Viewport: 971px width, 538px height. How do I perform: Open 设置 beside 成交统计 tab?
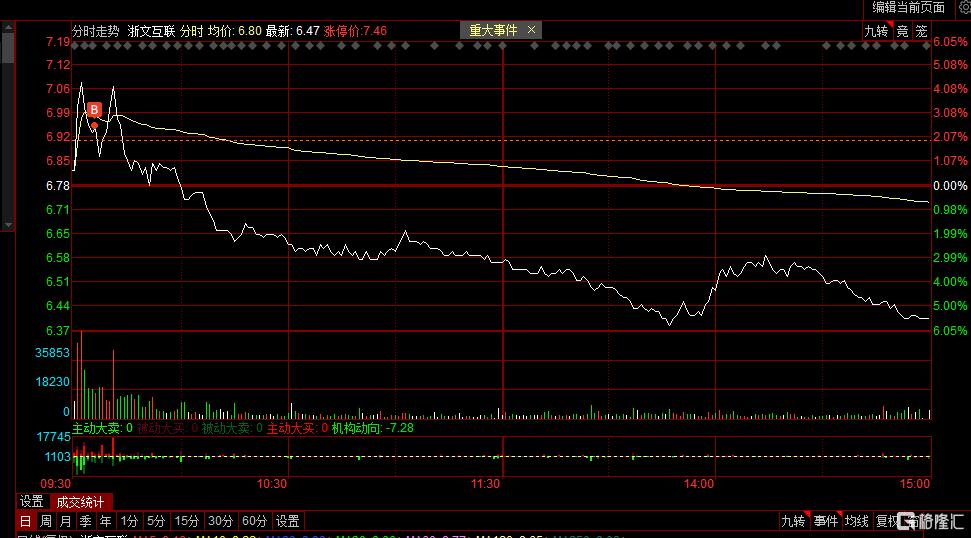(32, 501)
